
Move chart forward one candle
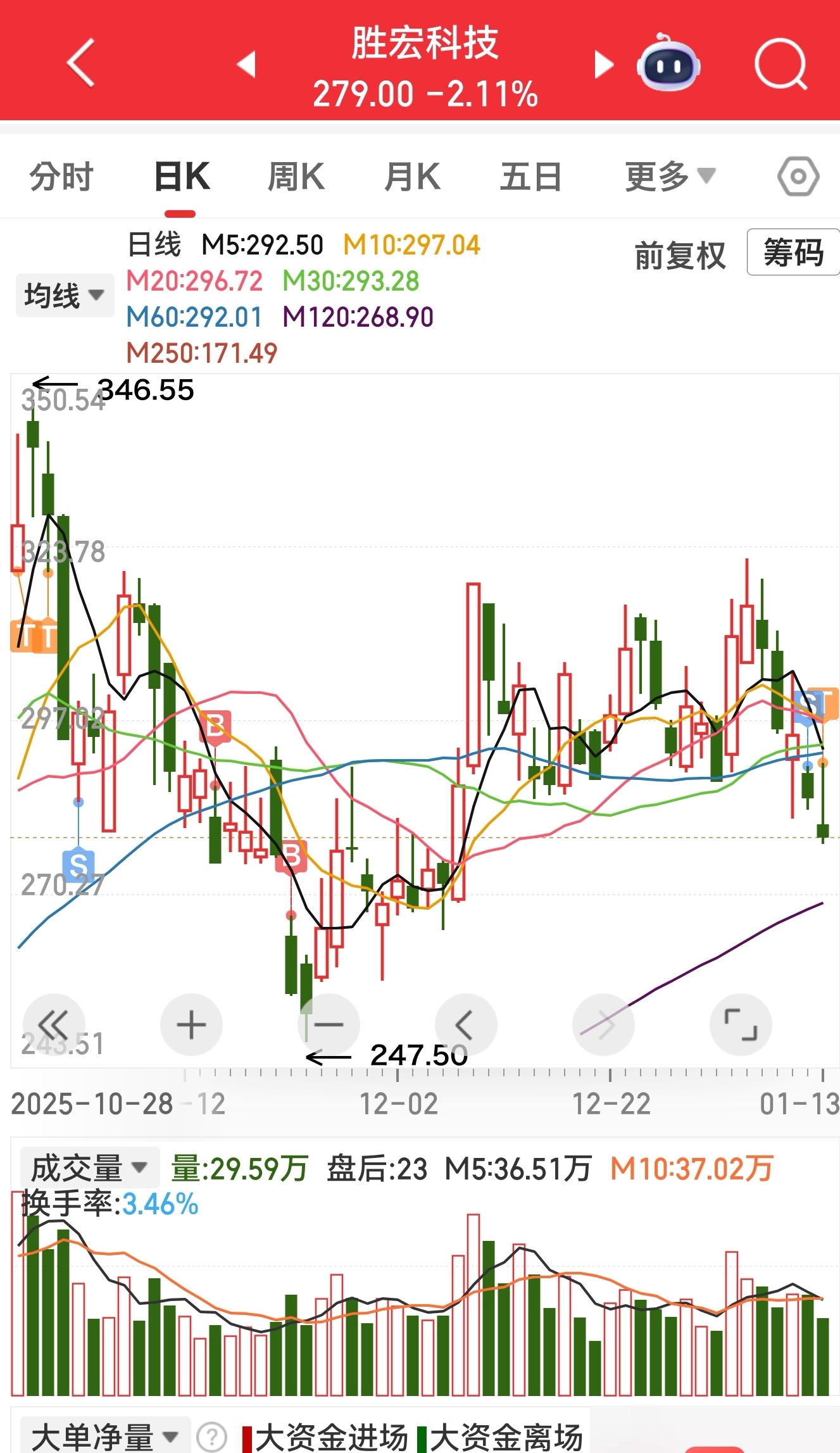(603, 1024)
